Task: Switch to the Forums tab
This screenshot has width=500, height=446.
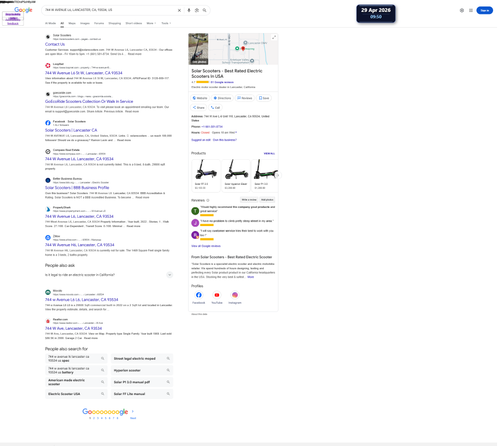Action: [x=99, y=23]
